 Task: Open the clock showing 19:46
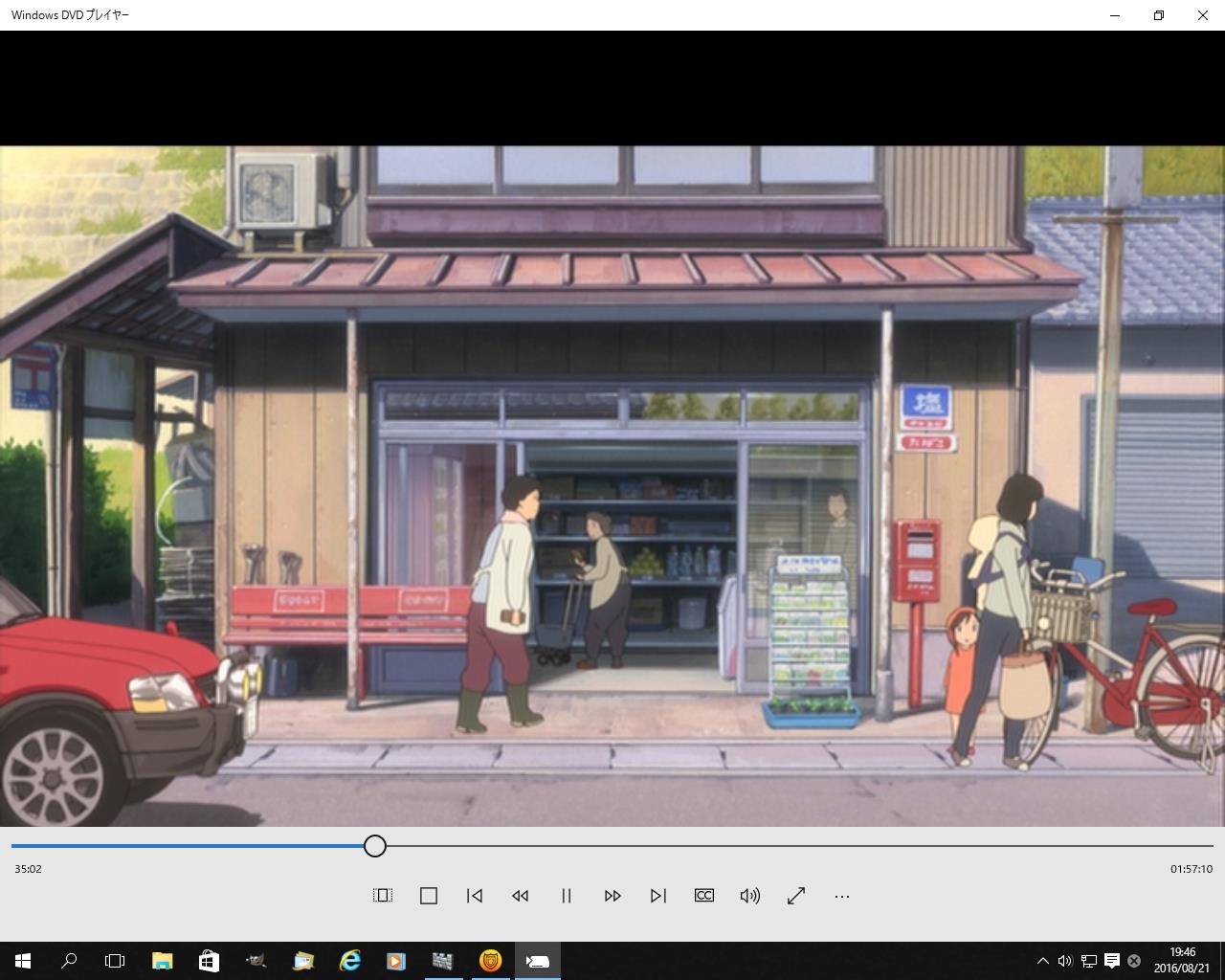(x=1182, y=961)
